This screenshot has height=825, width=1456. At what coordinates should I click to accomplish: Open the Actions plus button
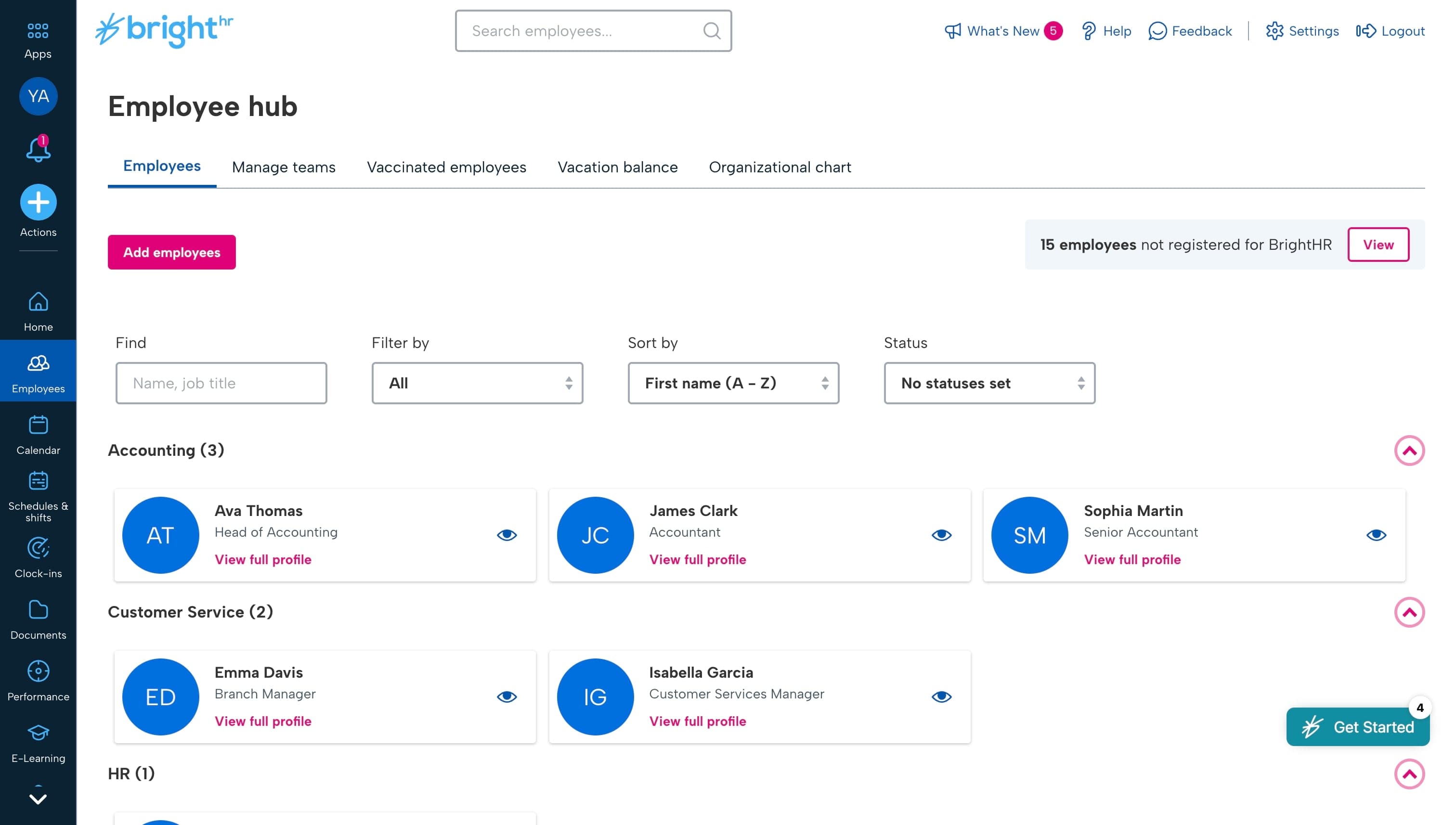[38, 202]
